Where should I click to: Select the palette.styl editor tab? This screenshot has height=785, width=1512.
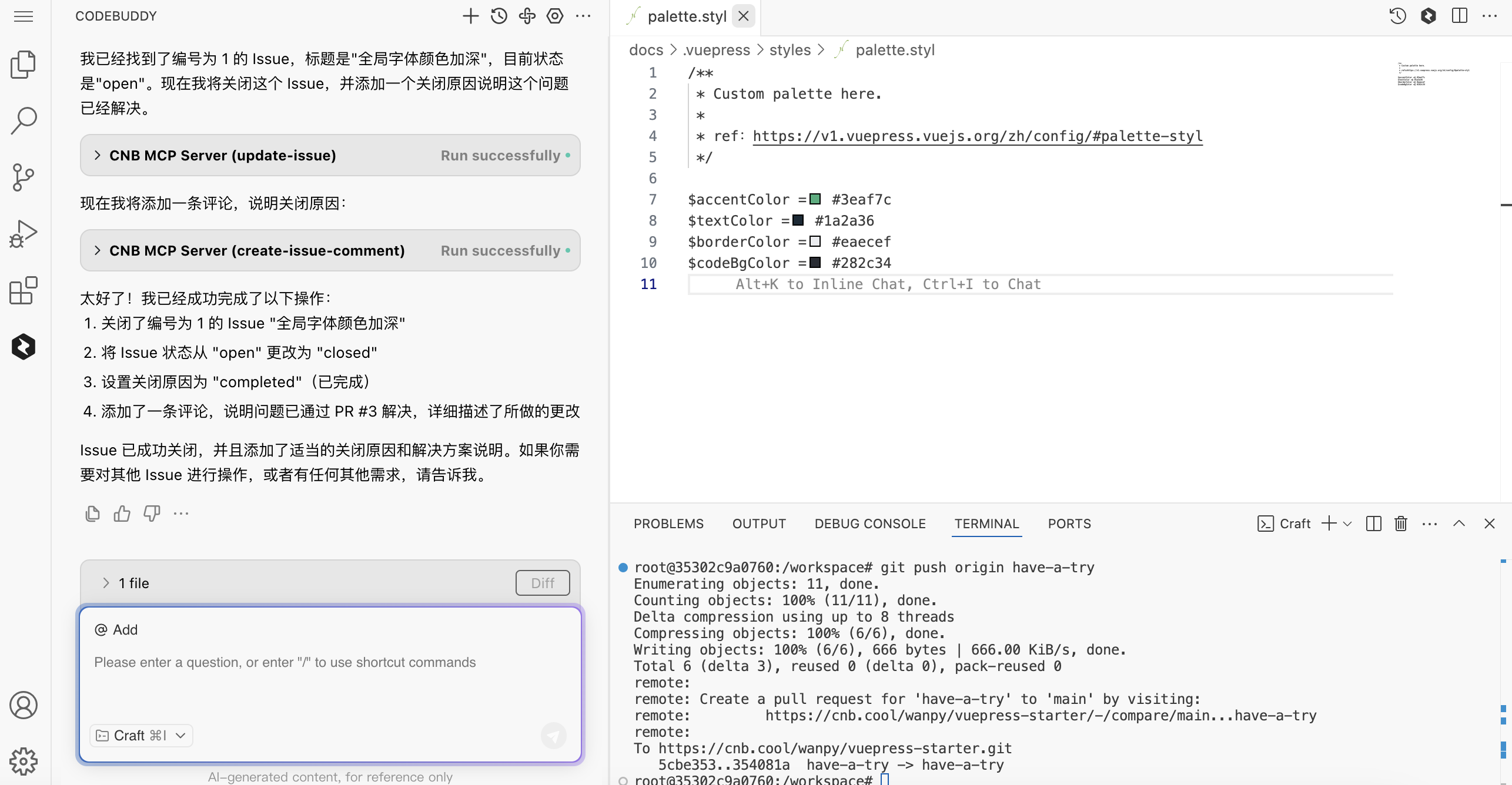coord(687,16)
